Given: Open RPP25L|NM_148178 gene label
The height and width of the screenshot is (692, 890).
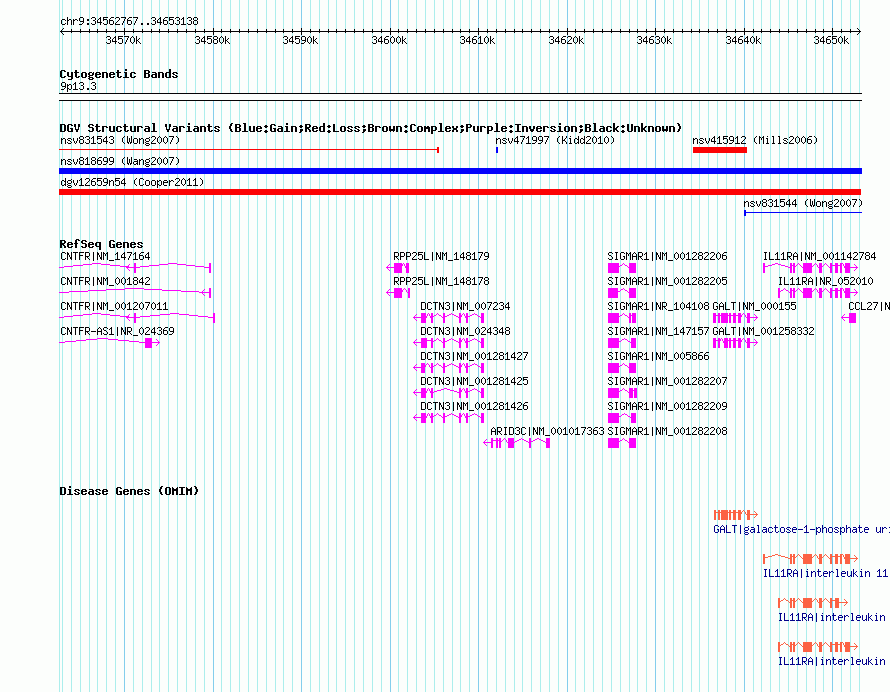Looking at the screenshot, I should pos(441,282).
